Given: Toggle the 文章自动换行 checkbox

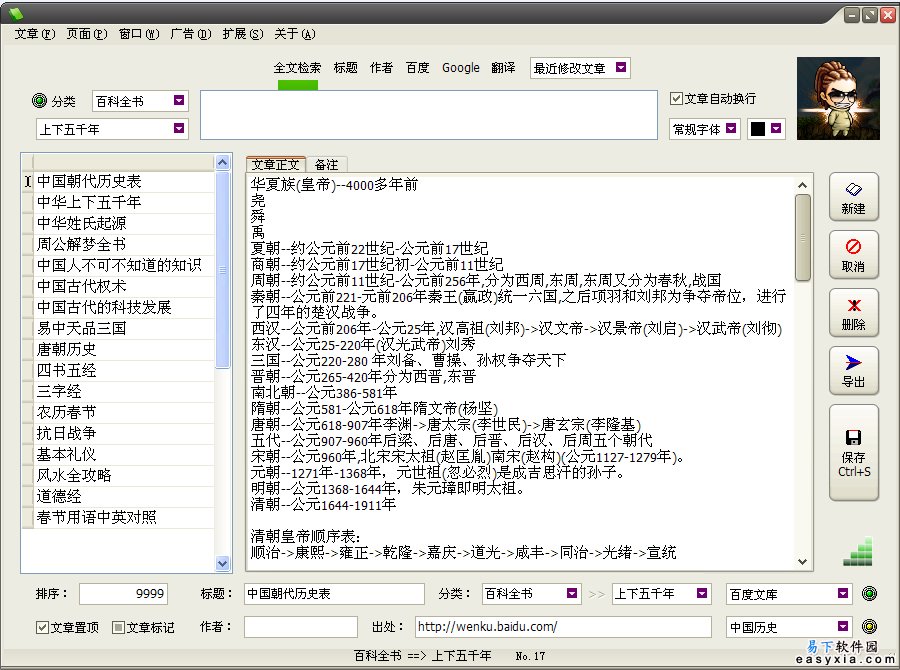Looking at the screenshot, I should tap(677, 99).
